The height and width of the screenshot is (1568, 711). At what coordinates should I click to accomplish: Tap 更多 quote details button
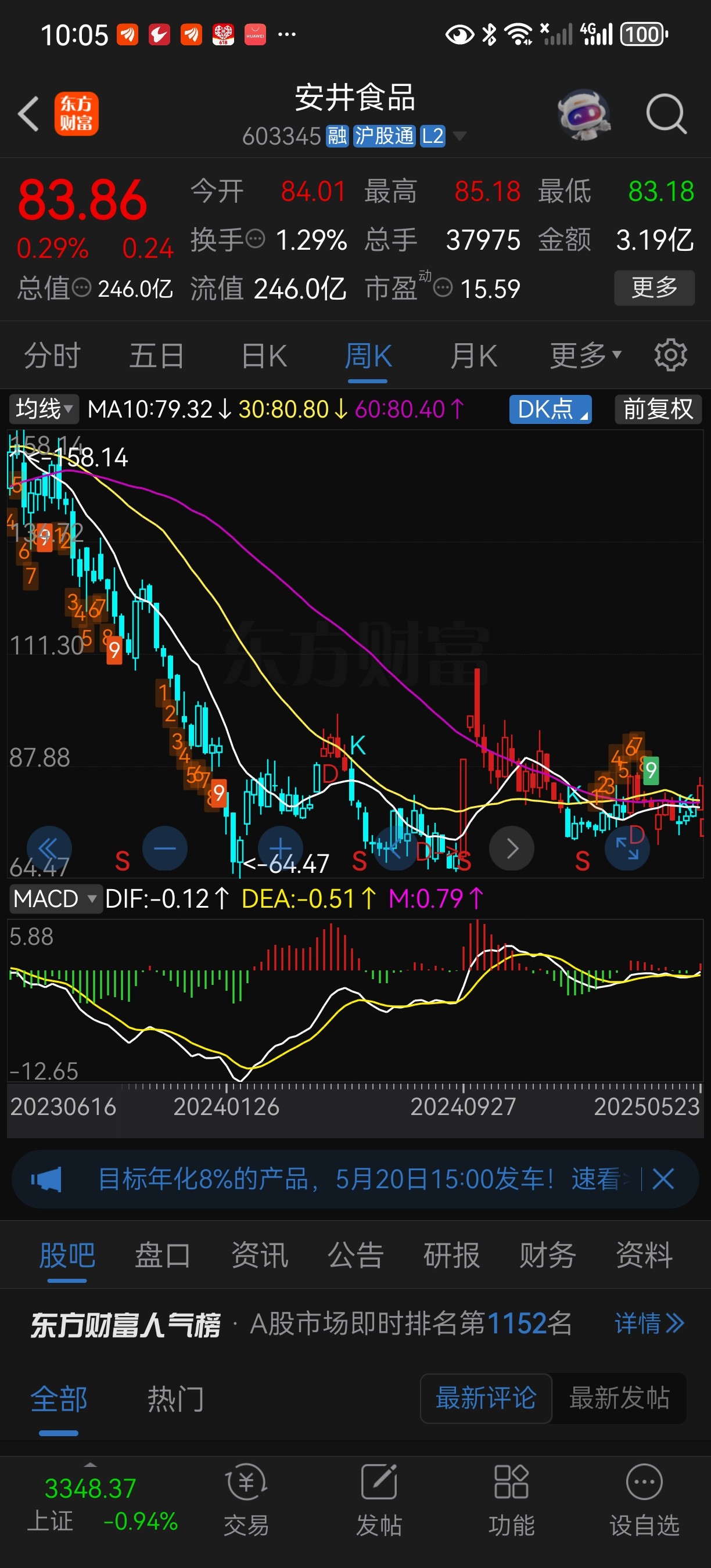click(655, 287)
